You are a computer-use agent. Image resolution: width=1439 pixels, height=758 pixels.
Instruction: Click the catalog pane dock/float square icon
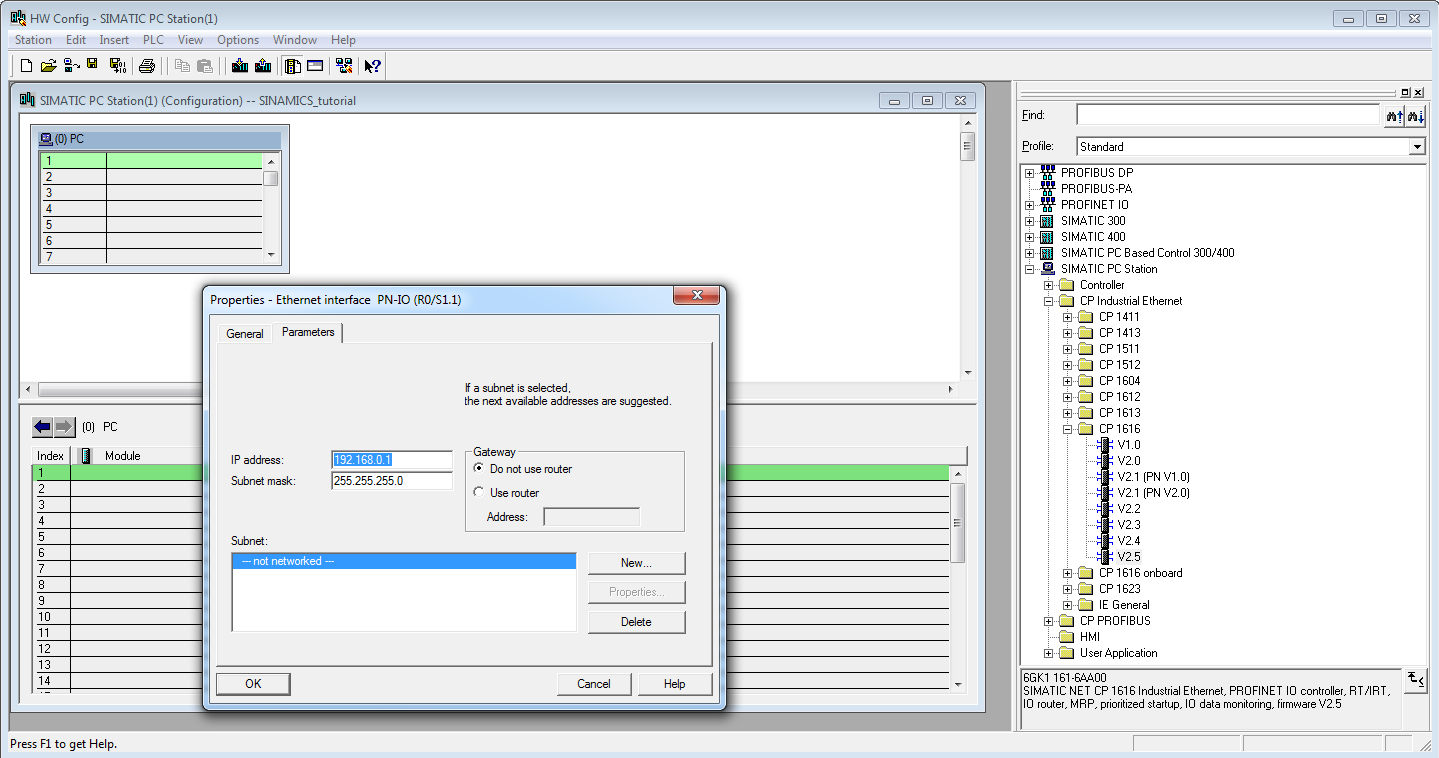(x=1406, y=92)
